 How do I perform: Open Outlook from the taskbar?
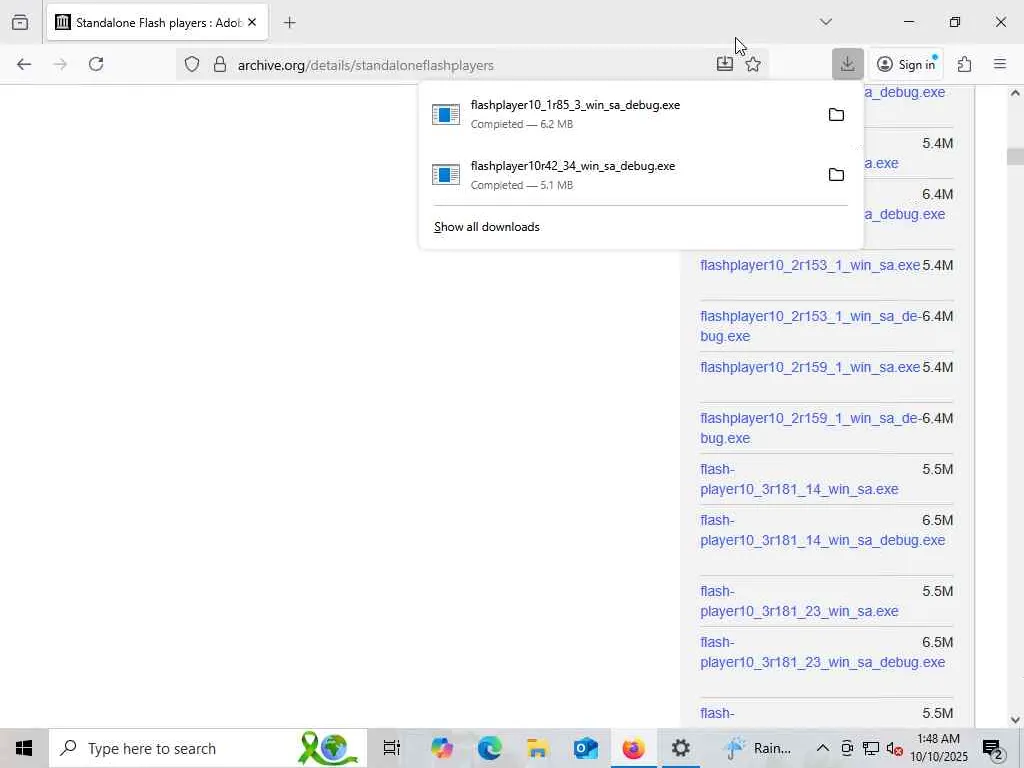click(x=585, y=748)
